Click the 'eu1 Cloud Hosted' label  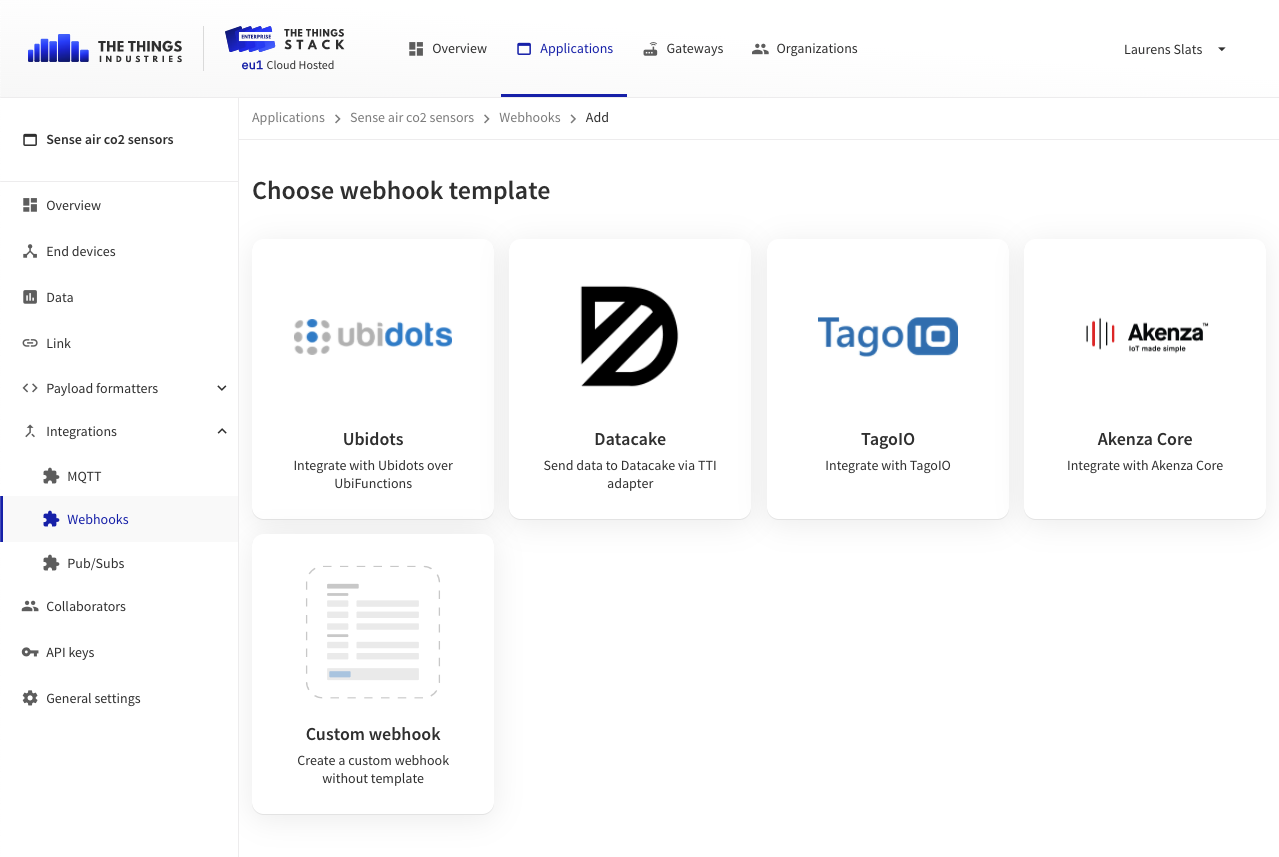288,65
